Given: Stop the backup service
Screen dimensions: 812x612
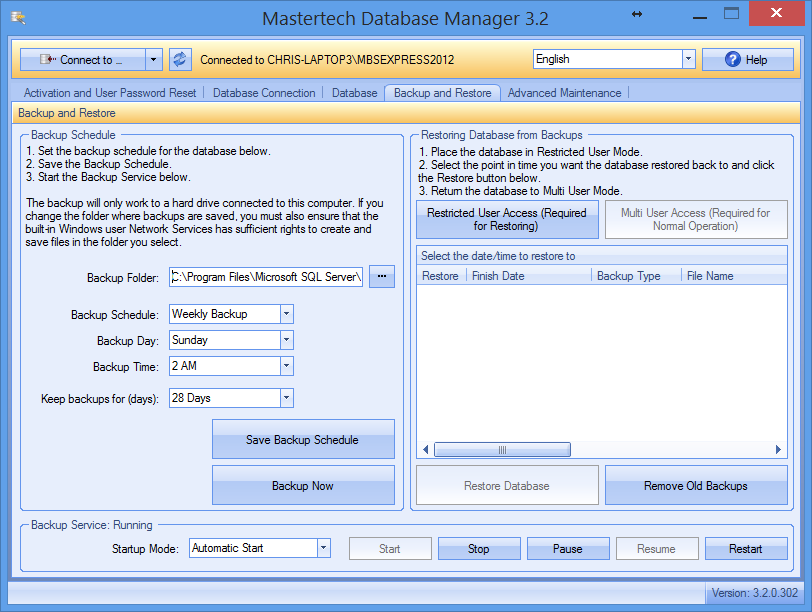Looking at the screenshot, I should (x=479, y=549).
